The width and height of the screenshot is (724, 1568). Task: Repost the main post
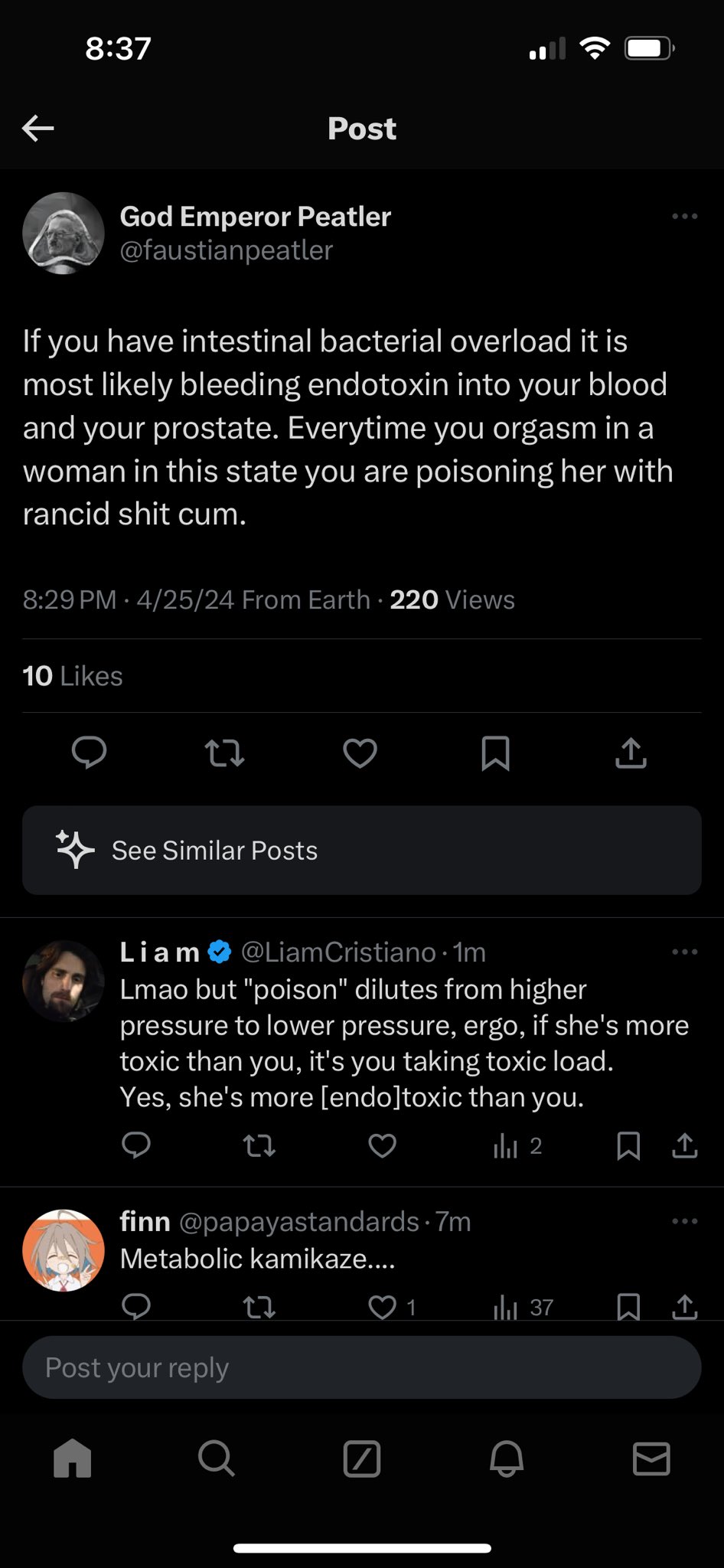point(225,753)
